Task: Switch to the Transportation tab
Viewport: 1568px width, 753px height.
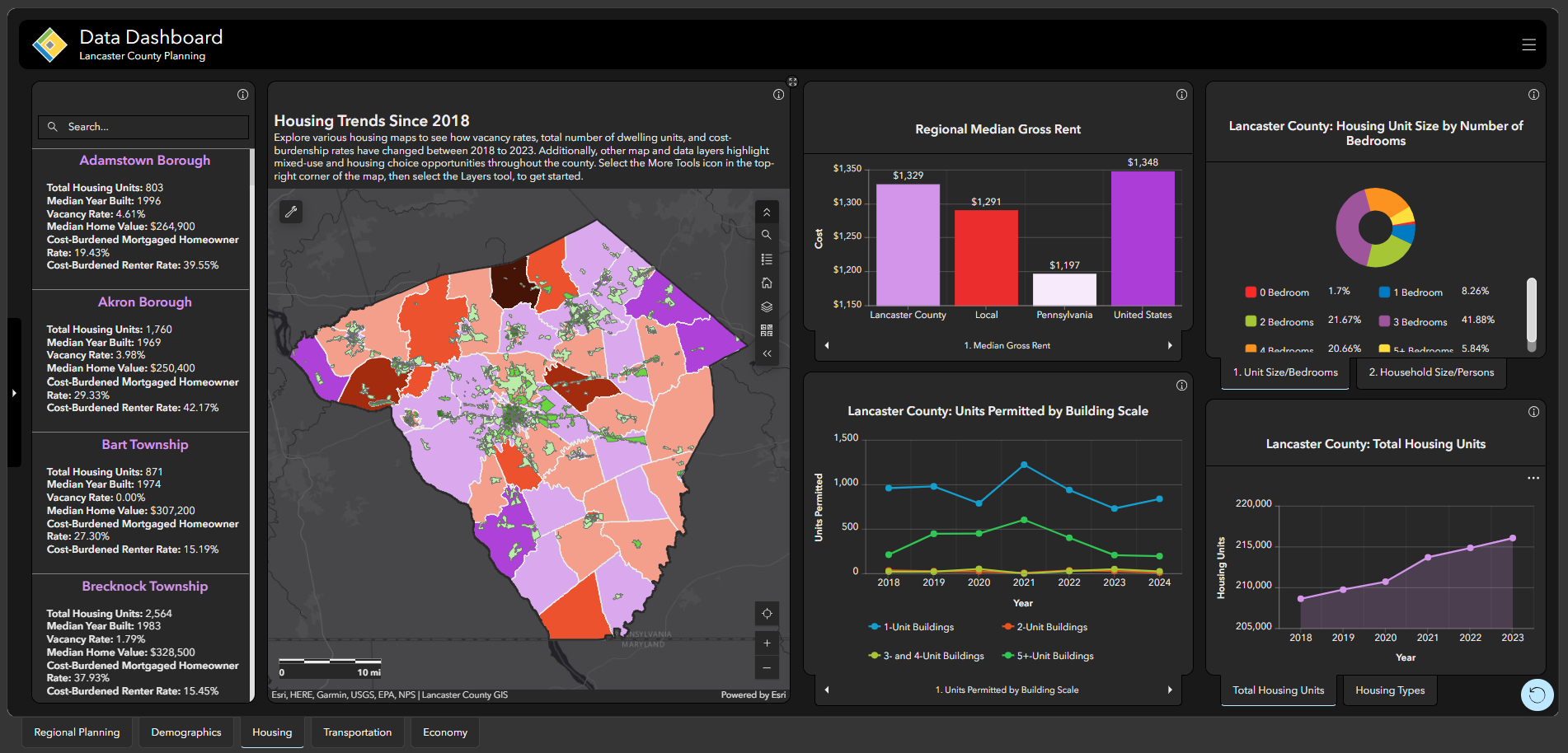Action: click(x=357, y=732)
